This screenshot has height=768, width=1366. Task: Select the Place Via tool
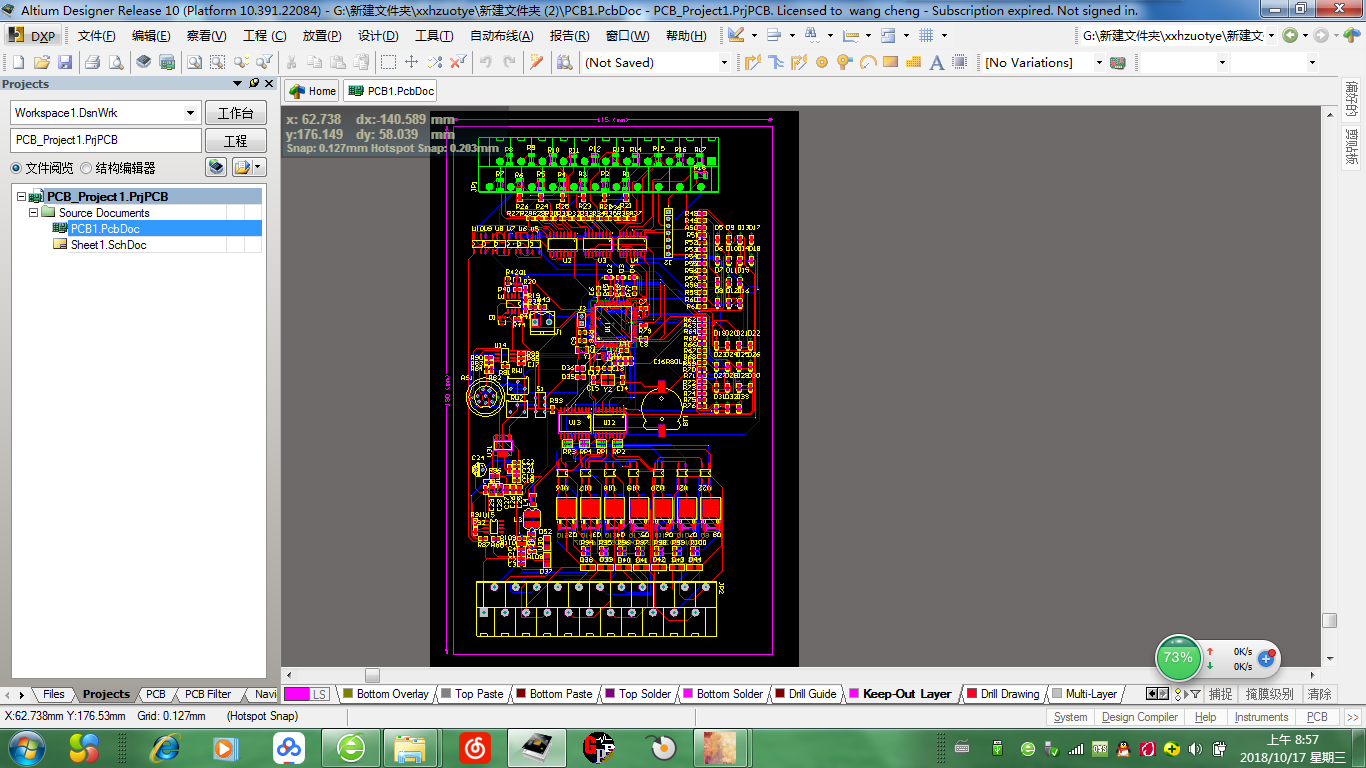click(x=845, y=62)
